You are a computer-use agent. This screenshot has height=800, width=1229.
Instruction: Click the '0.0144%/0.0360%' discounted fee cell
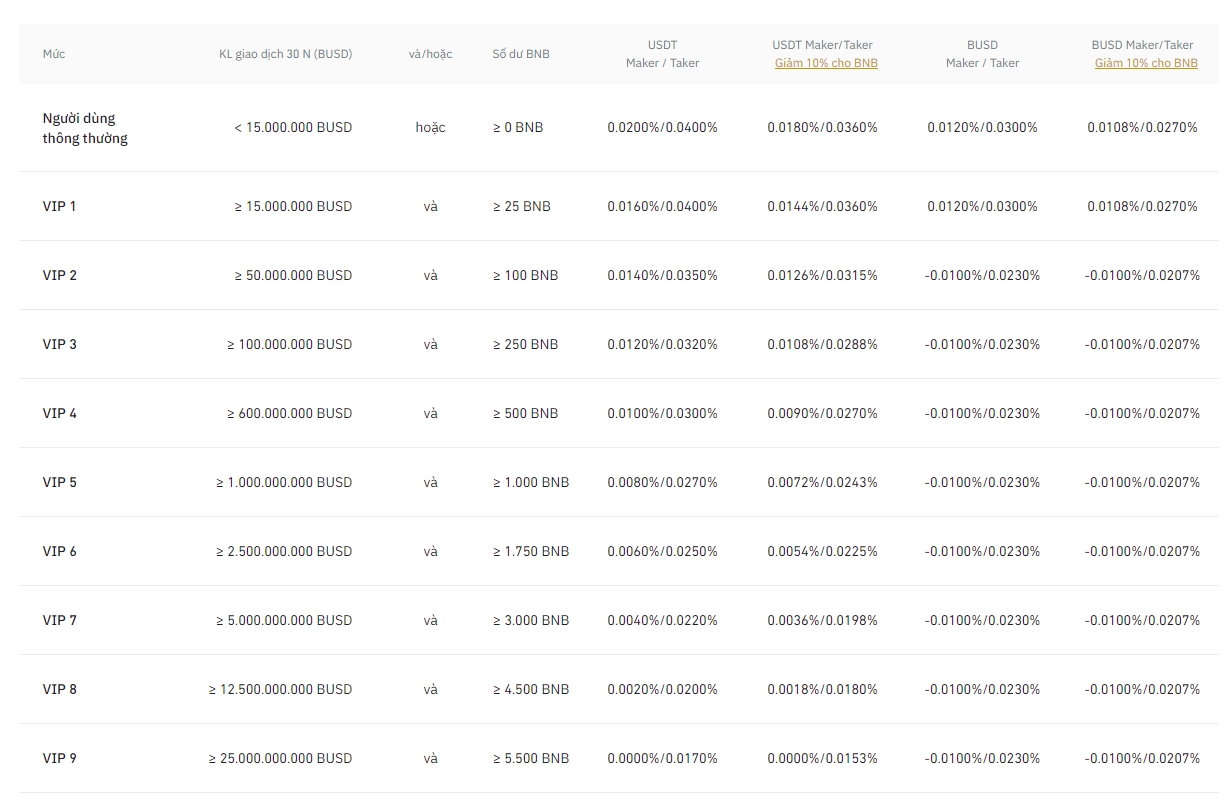pos(822,206)
